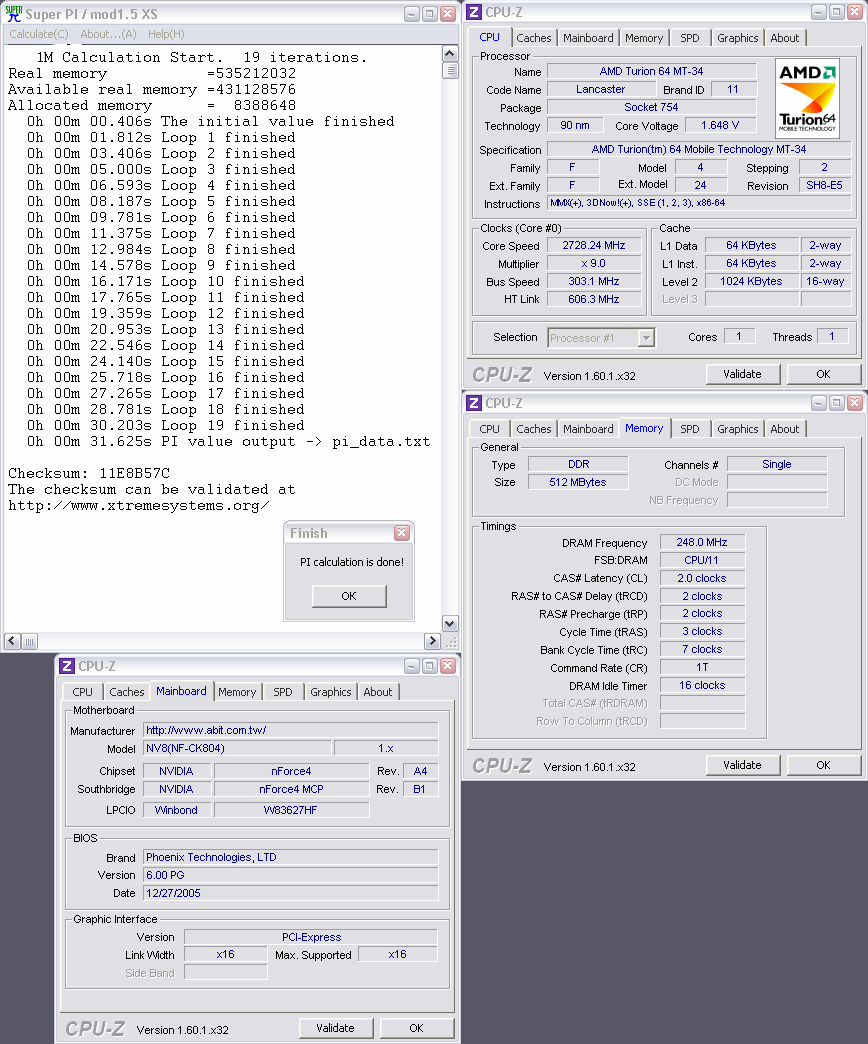Click the CPU-Z logo icon in Memory window title
This screenshot has width=868, height=1044.
click(474, 403)
